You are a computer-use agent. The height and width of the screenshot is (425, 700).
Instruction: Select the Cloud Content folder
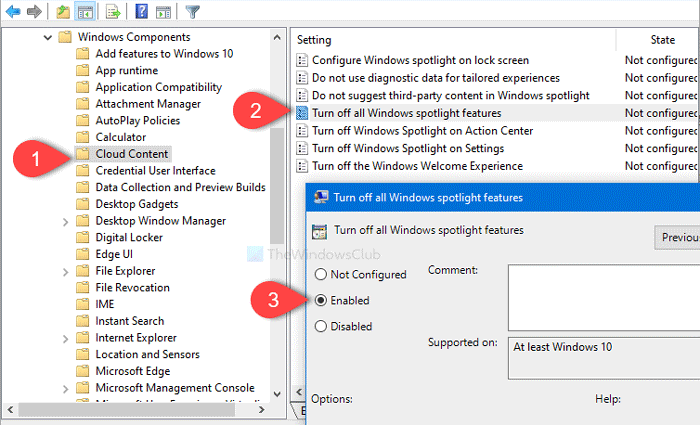[131, 154]
